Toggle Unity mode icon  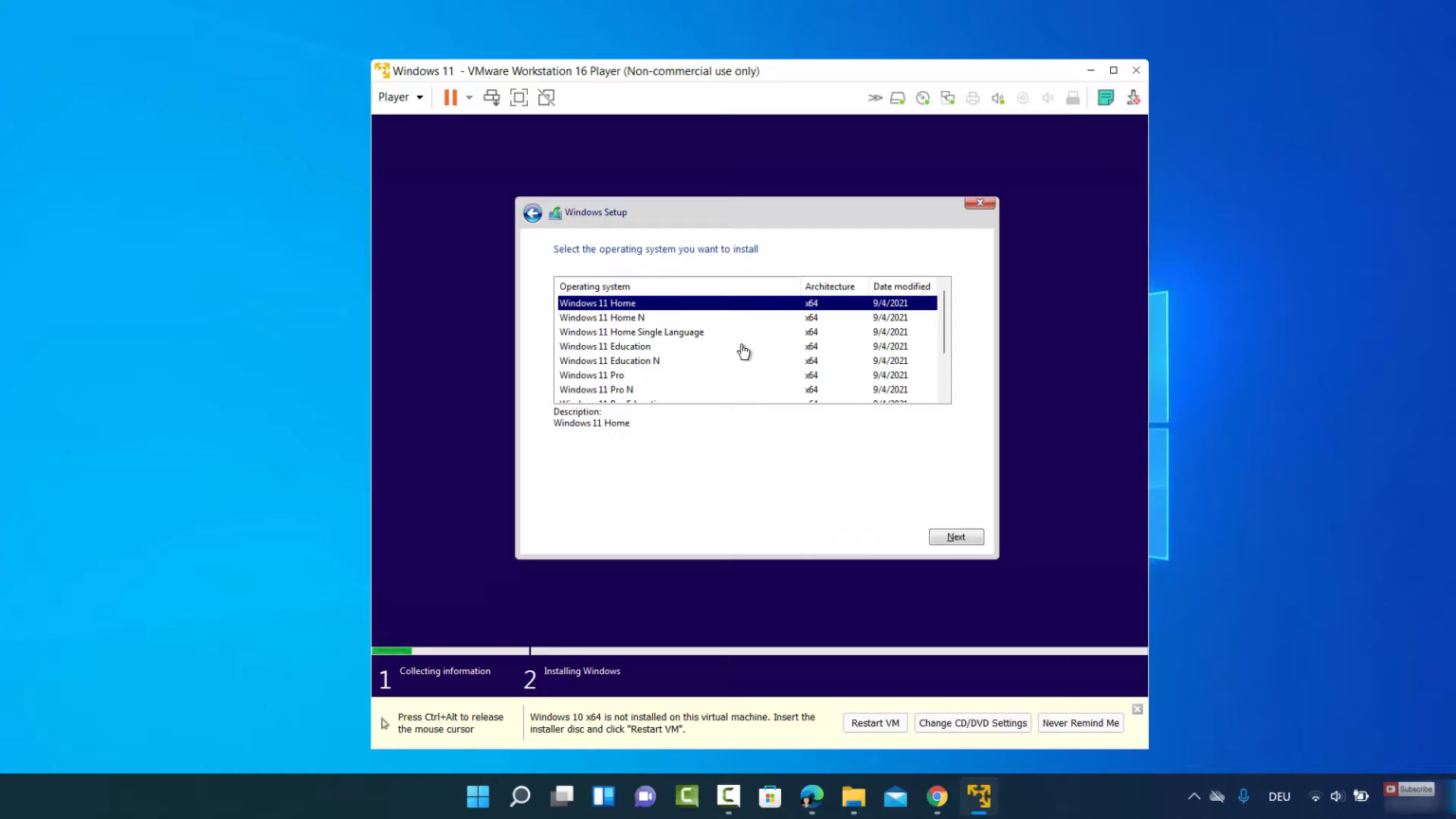(x=546, y=98)
